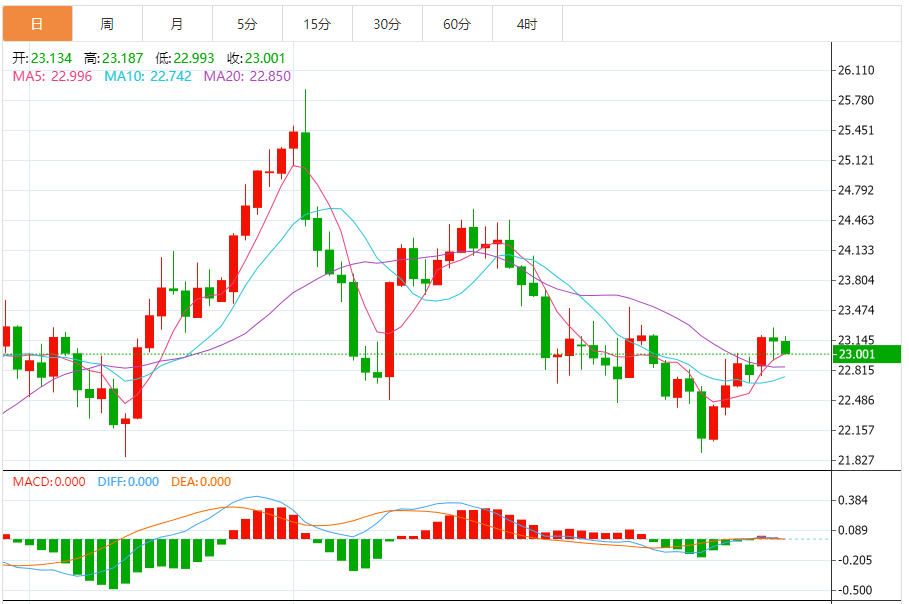Click the orange DEA indicator label
Image resolution: width=909 pixels, height=604 pixels.
[x=200, y=481]
